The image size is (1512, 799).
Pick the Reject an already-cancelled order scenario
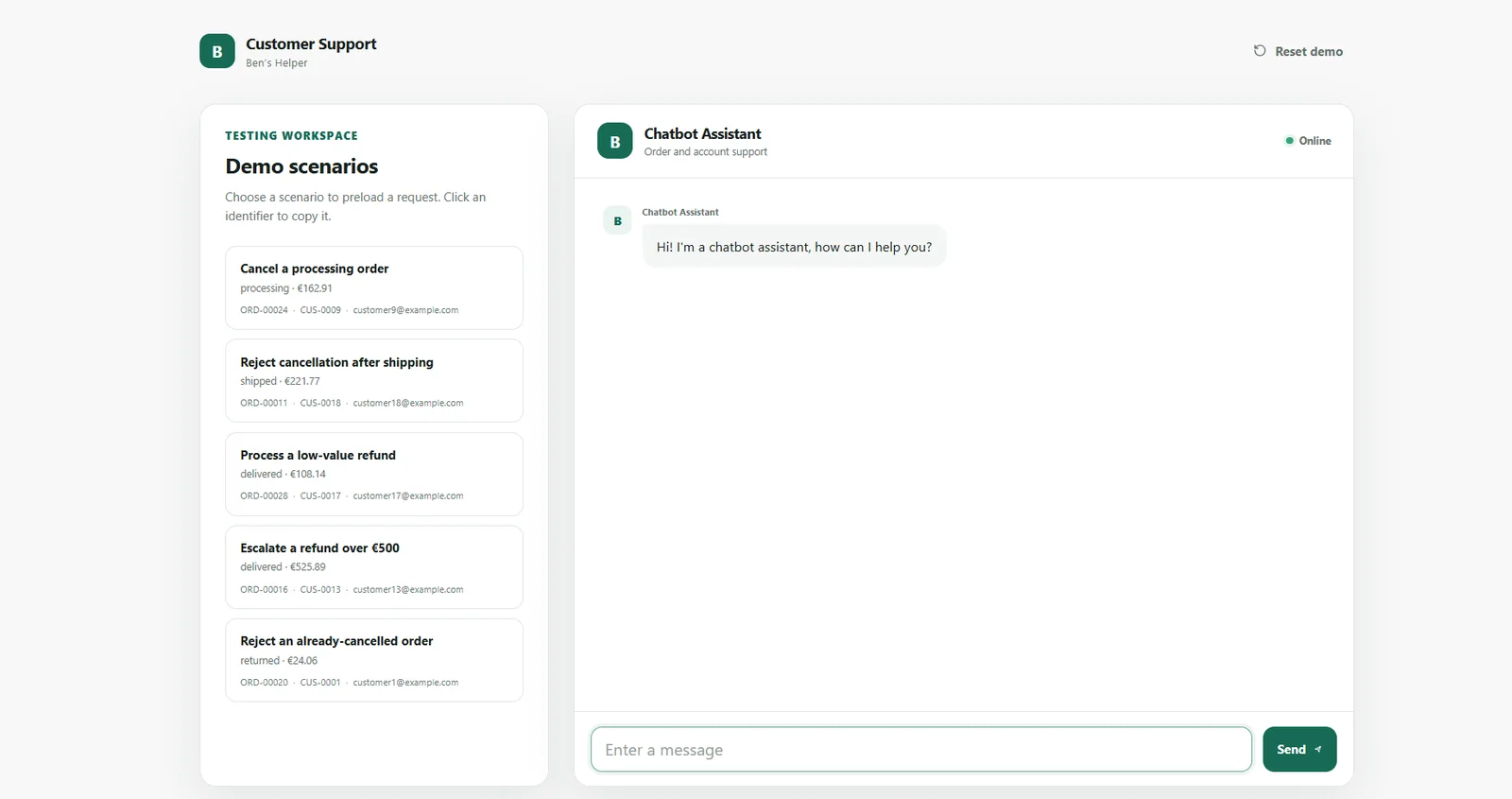click(x=374, y=660)
